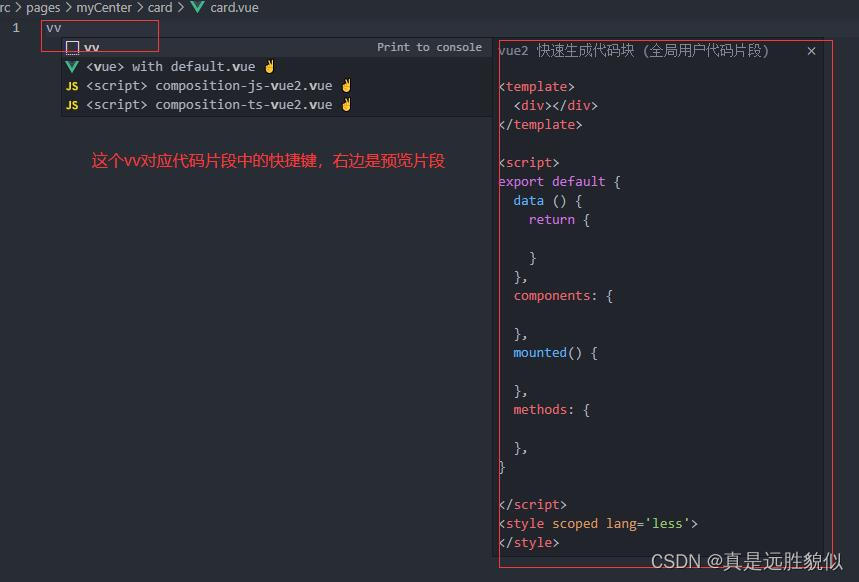The image size is (859, 582).
Task: Click the hand emoji after composition-js-vue2.vue
Action: [x=345, y=85]
